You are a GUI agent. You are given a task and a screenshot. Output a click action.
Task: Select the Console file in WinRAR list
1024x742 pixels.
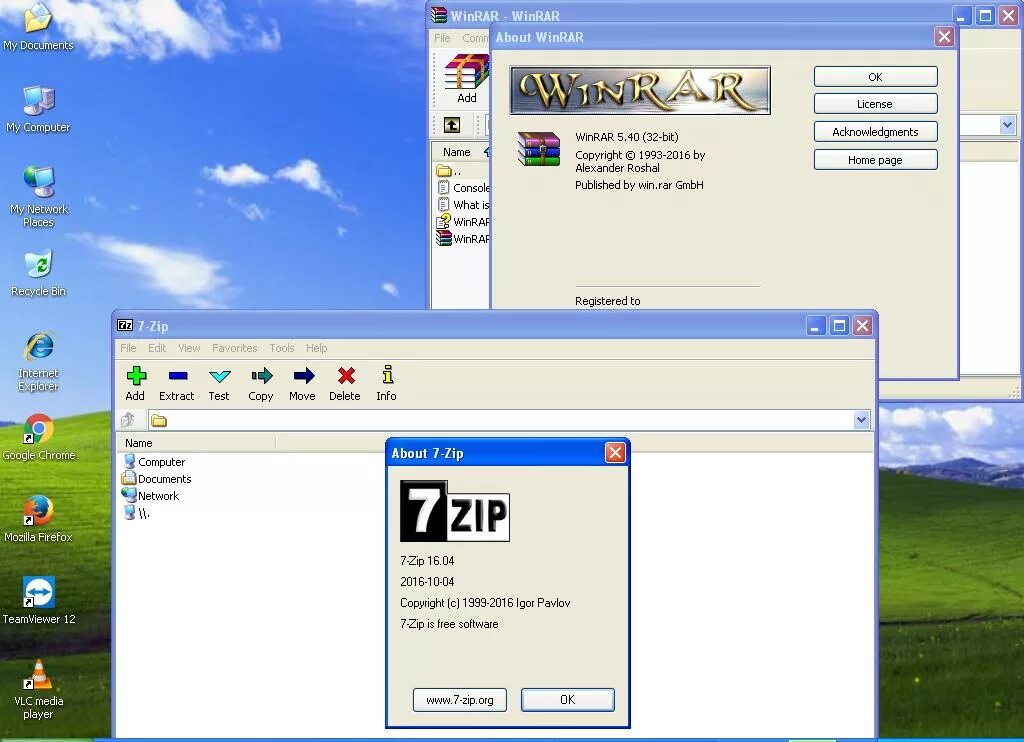(463, 187)
